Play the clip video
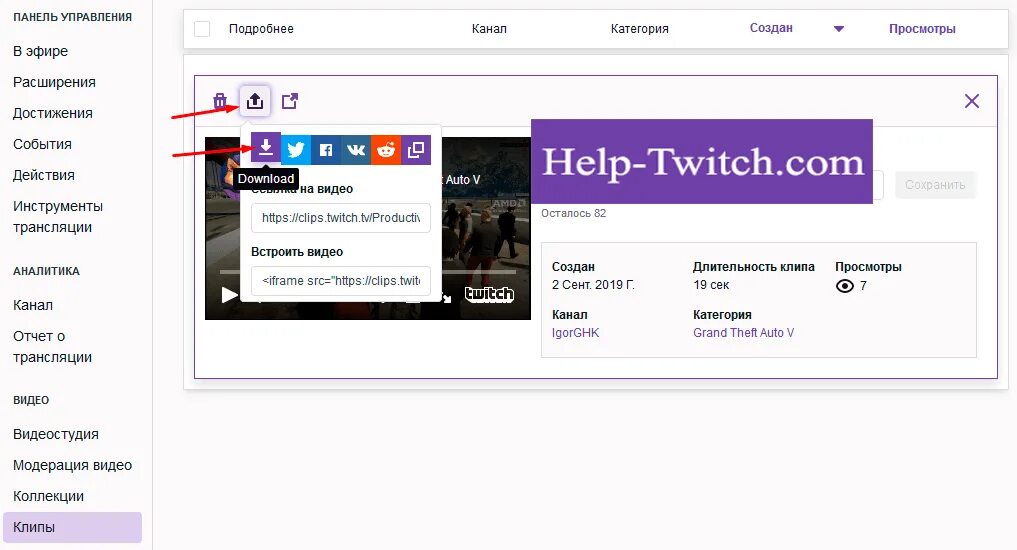 [229, 295]
